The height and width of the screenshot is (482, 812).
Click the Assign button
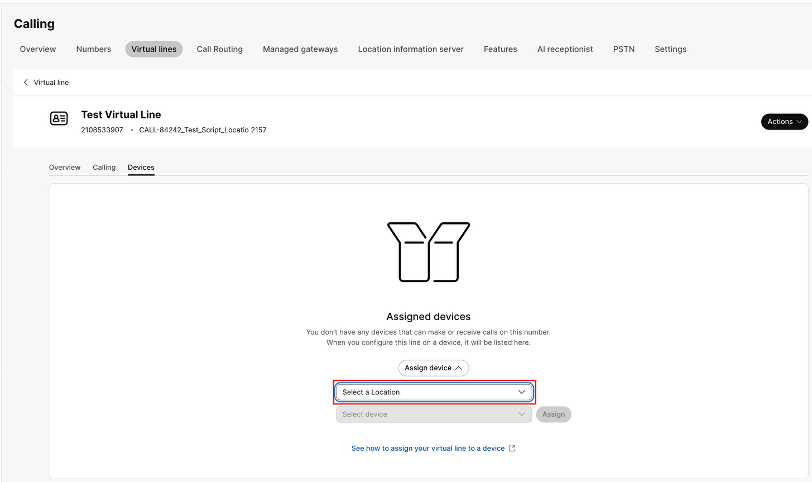coord(554,414)
